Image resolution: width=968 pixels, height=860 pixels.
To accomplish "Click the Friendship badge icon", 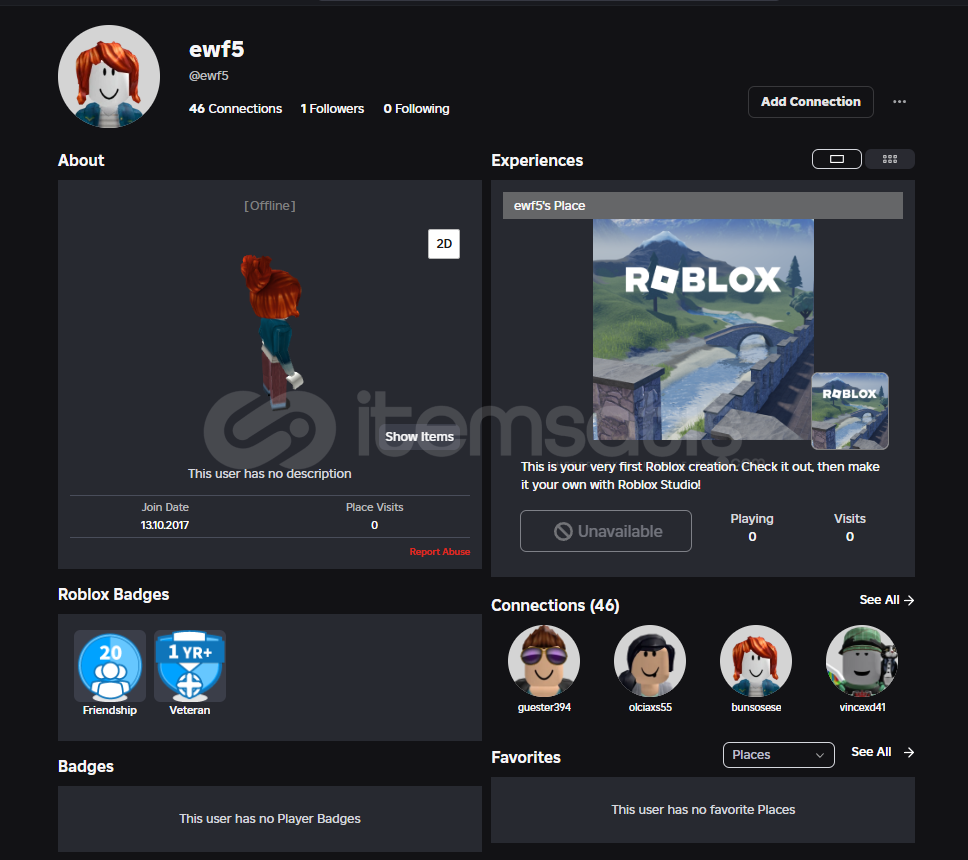I will tap(110, 665).
